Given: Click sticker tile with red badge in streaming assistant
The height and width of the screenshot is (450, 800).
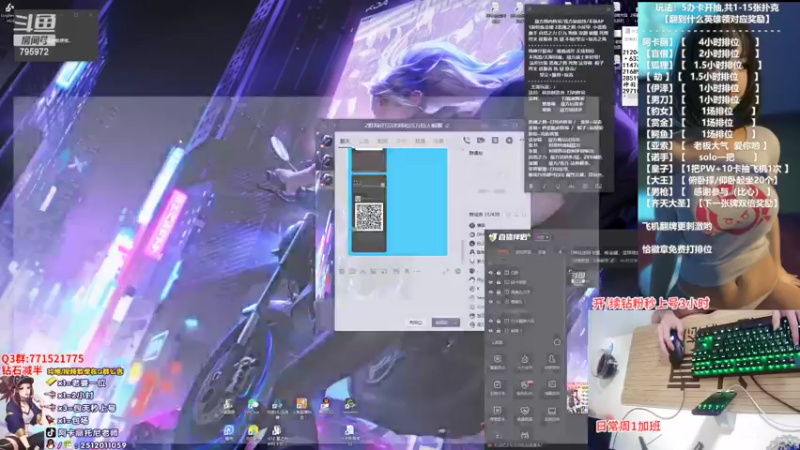Looking at the screenshot, I should pyautogui.click(x=524, y=387).
